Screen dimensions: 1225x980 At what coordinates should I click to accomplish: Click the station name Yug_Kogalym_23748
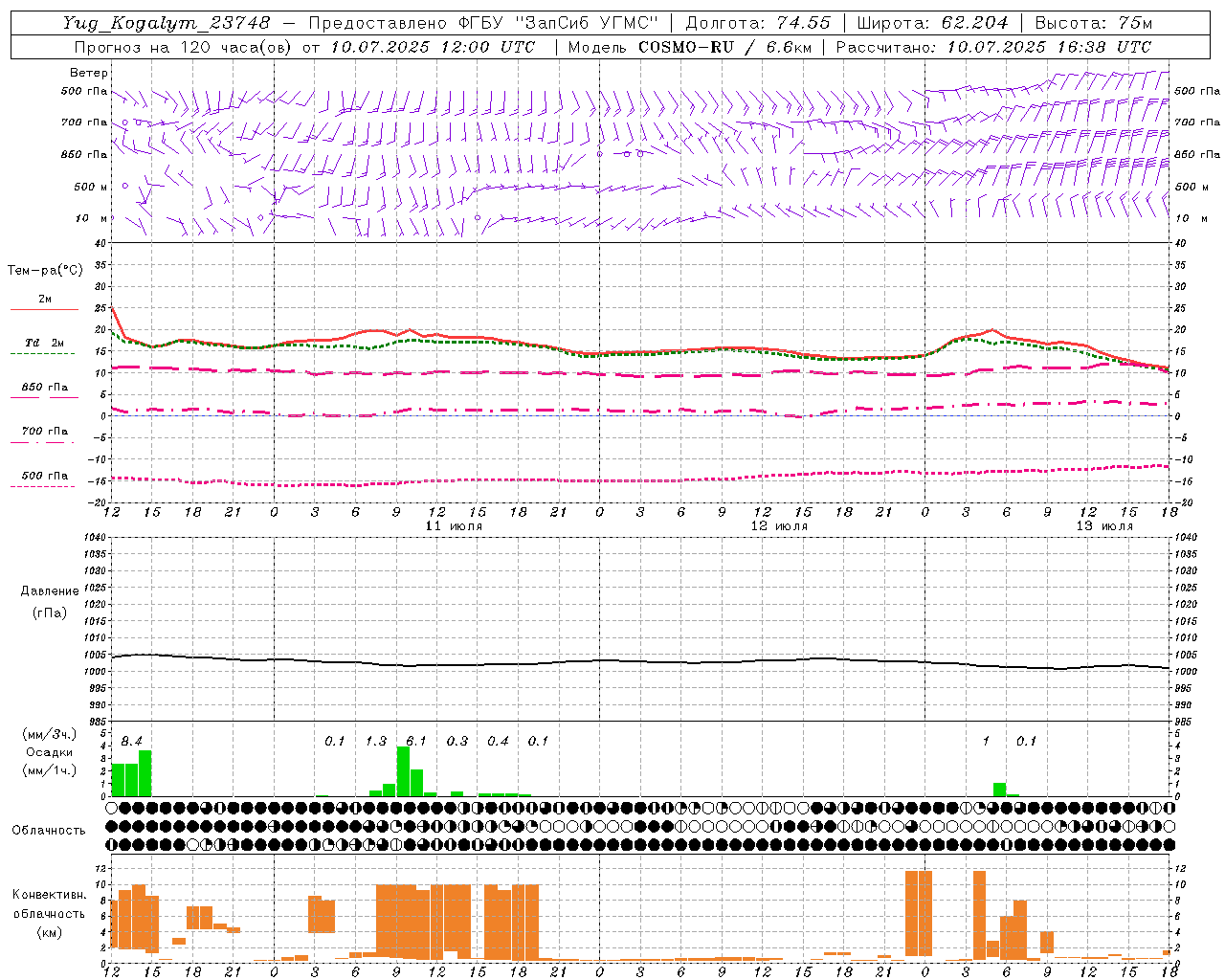tap(167, 23)
